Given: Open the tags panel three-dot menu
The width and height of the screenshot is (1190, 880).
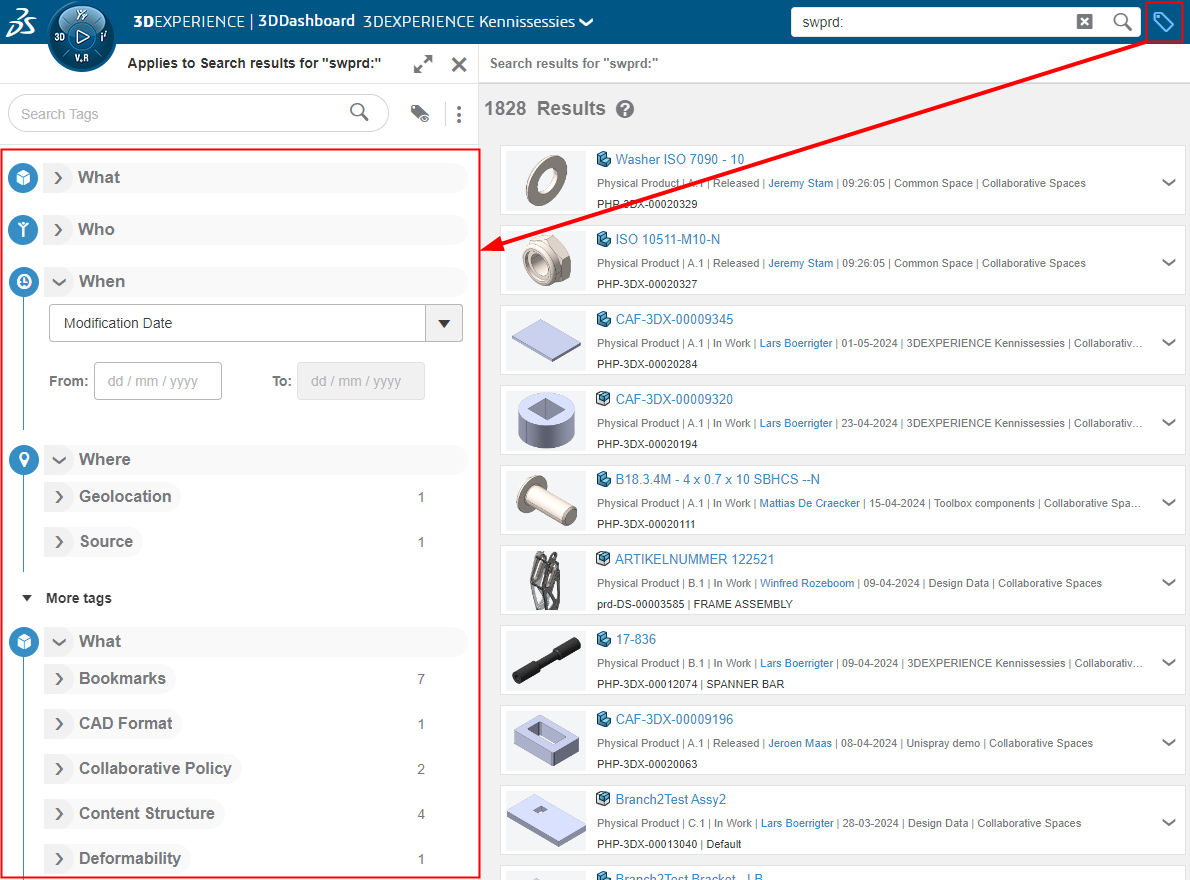Looking at the screenshot, I should point(459,114).
